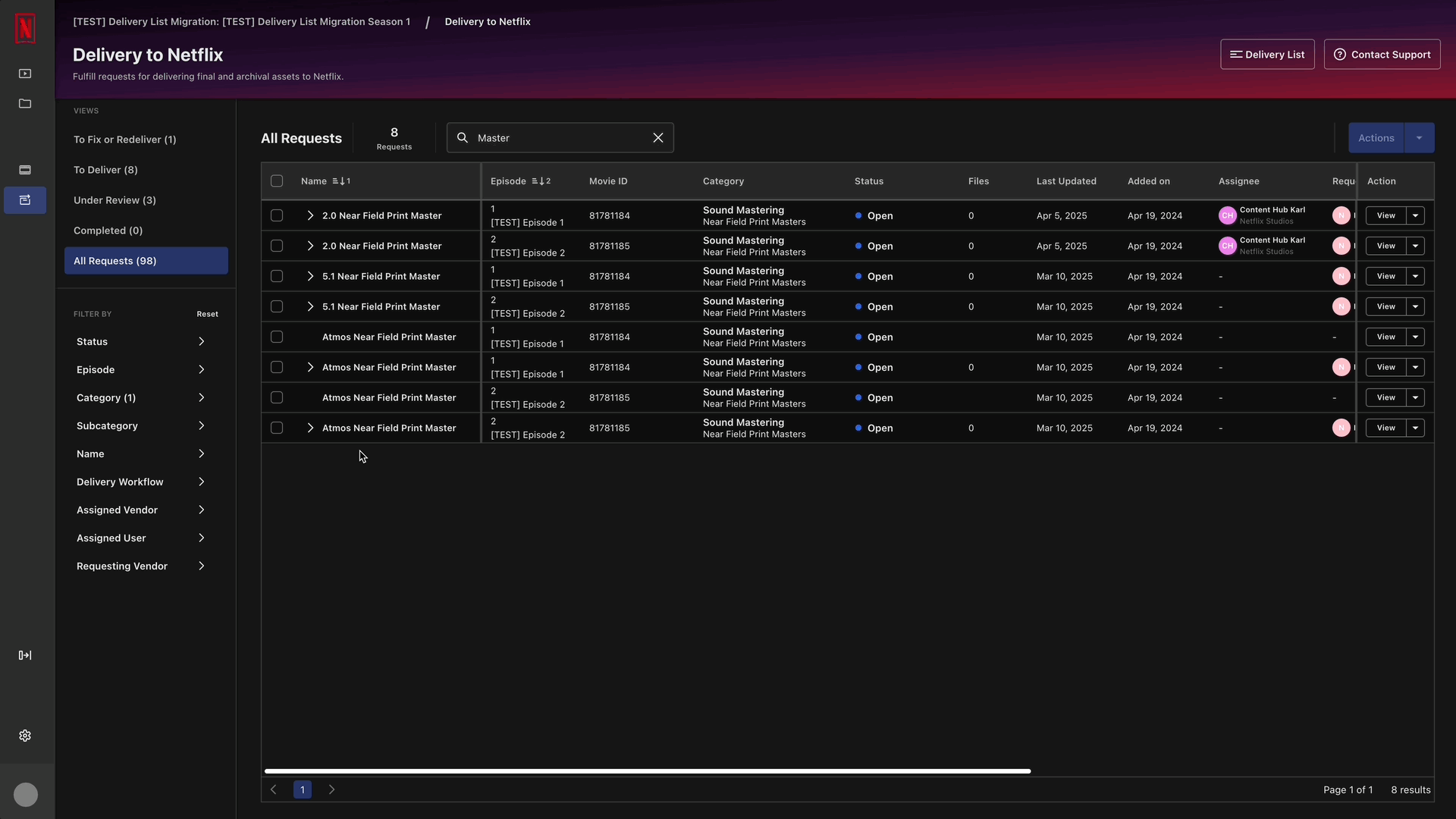Open the folder sidebar icon
1456x819 pixels.
click(x=25, y=103)
